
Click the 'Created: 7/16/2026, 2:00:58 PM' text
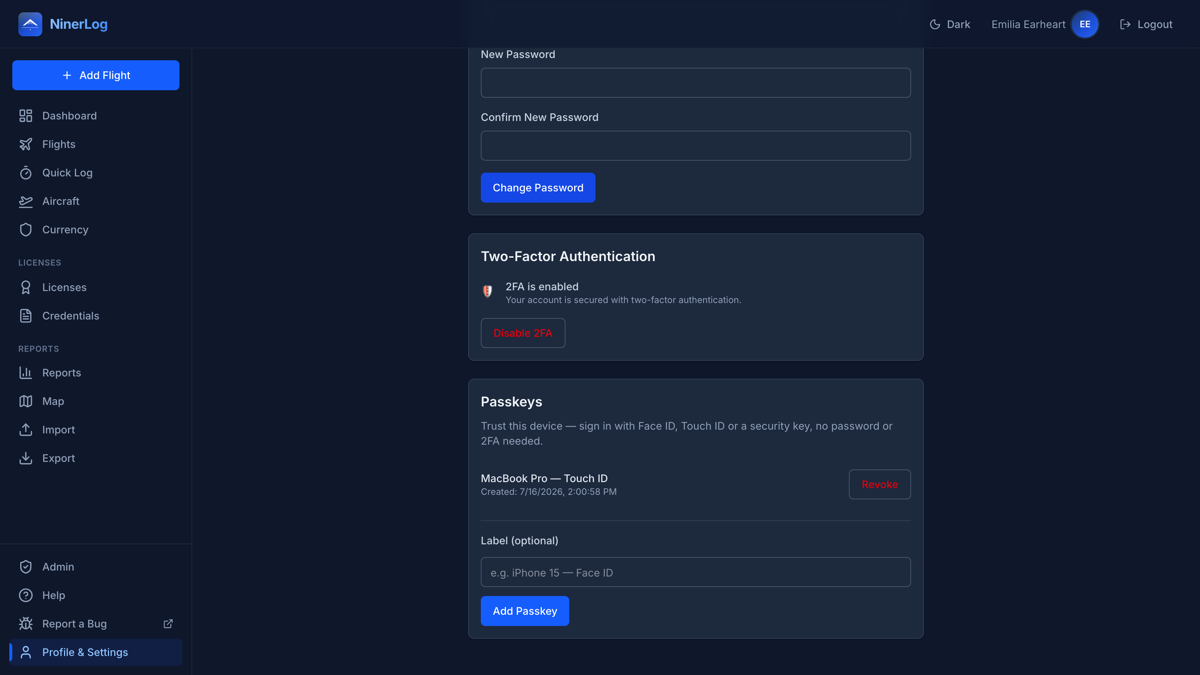pos(549,492)
